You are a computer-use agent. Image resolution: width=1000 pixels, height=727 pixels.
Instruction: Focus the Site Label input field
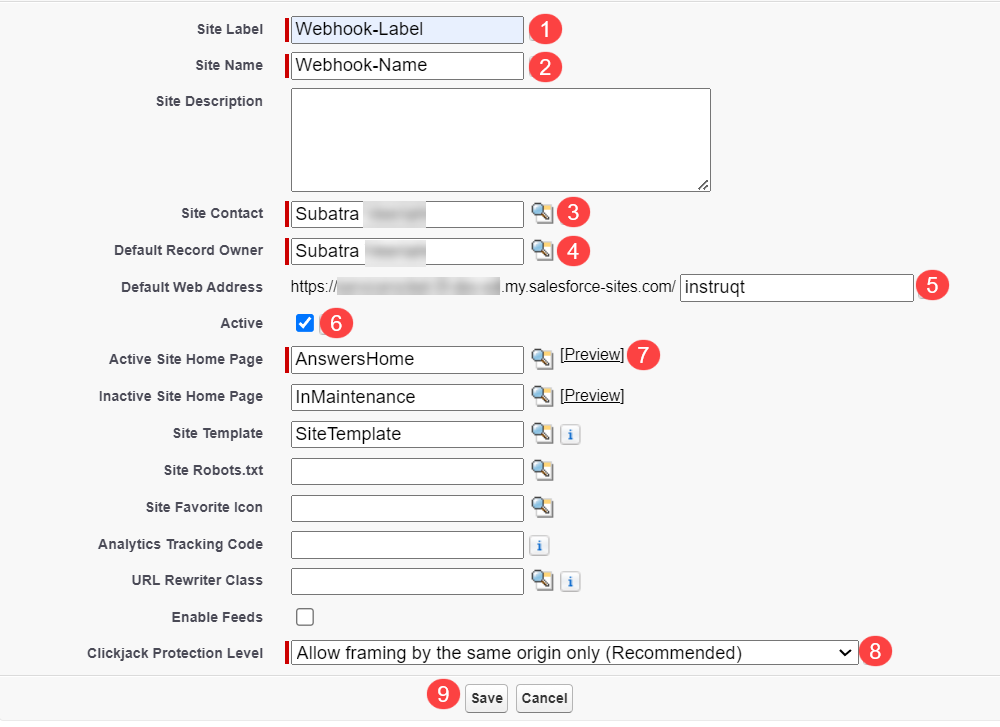point(407,29)
